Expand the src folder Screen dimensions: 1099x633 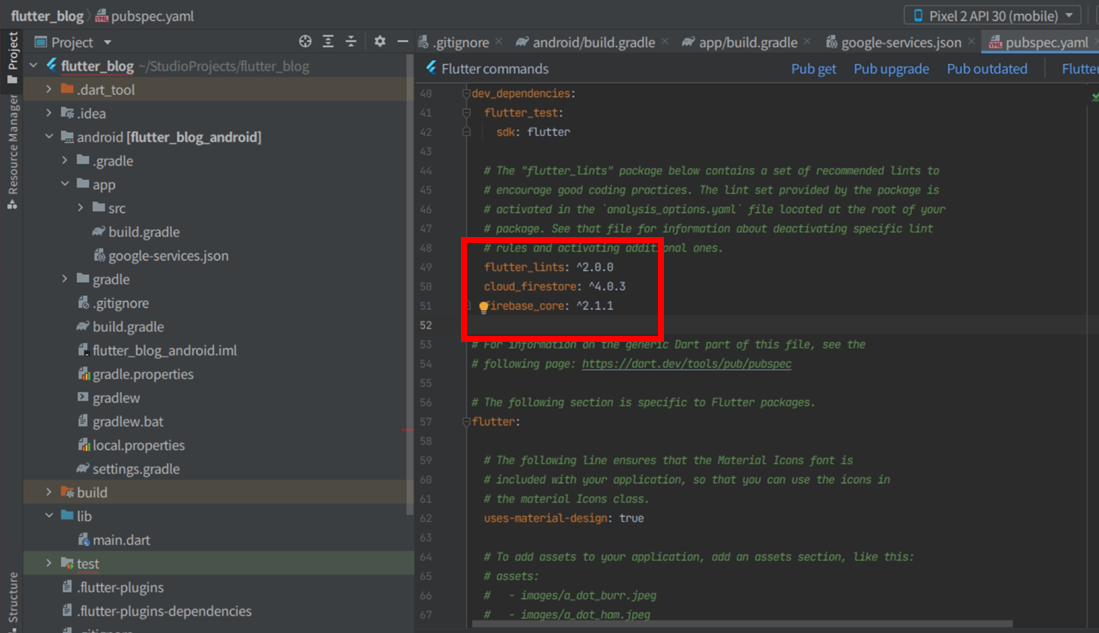[81, 208]
